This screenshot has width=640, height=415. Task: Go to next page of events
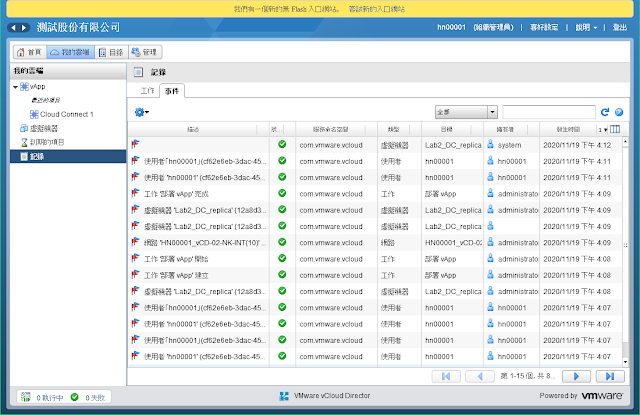click(576, 376)
